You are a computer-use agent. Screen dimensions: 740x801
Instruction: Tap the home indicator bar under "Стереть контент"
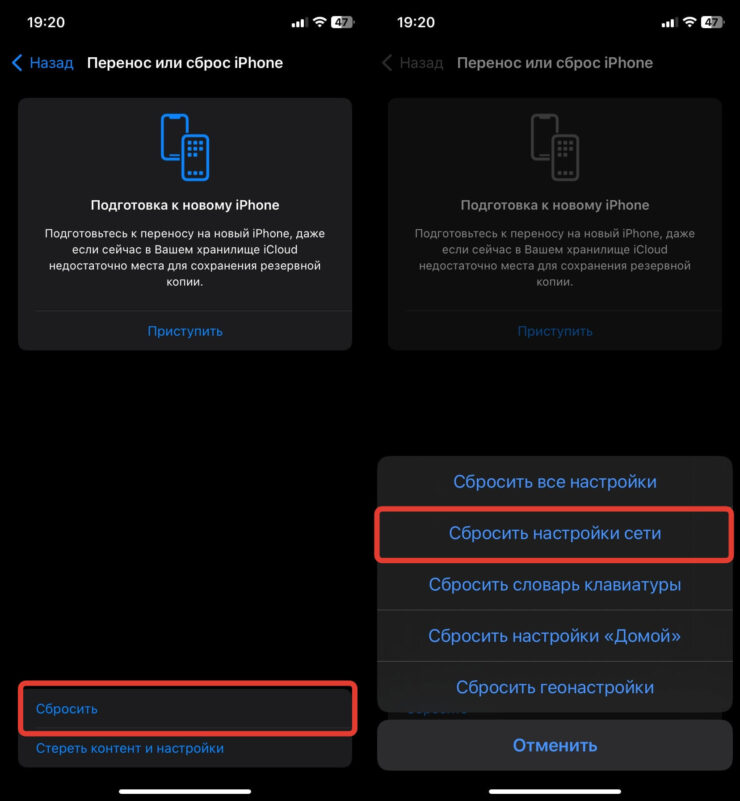click(x=185, y=791)
